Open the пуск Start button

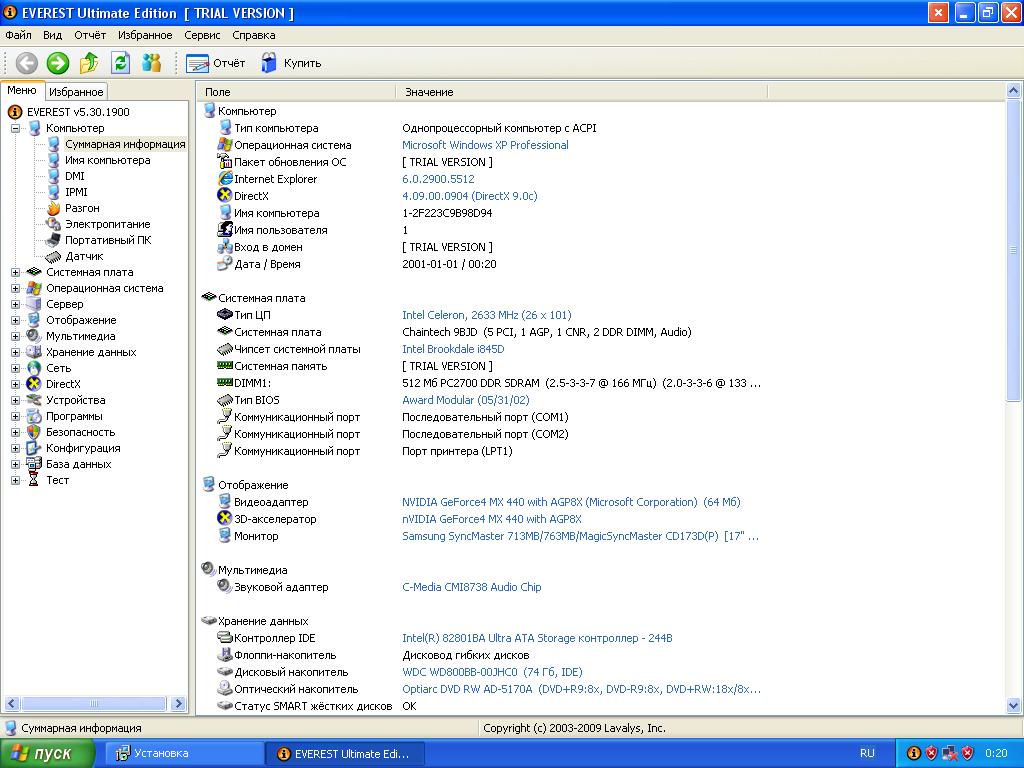click(x=46, y=754)
